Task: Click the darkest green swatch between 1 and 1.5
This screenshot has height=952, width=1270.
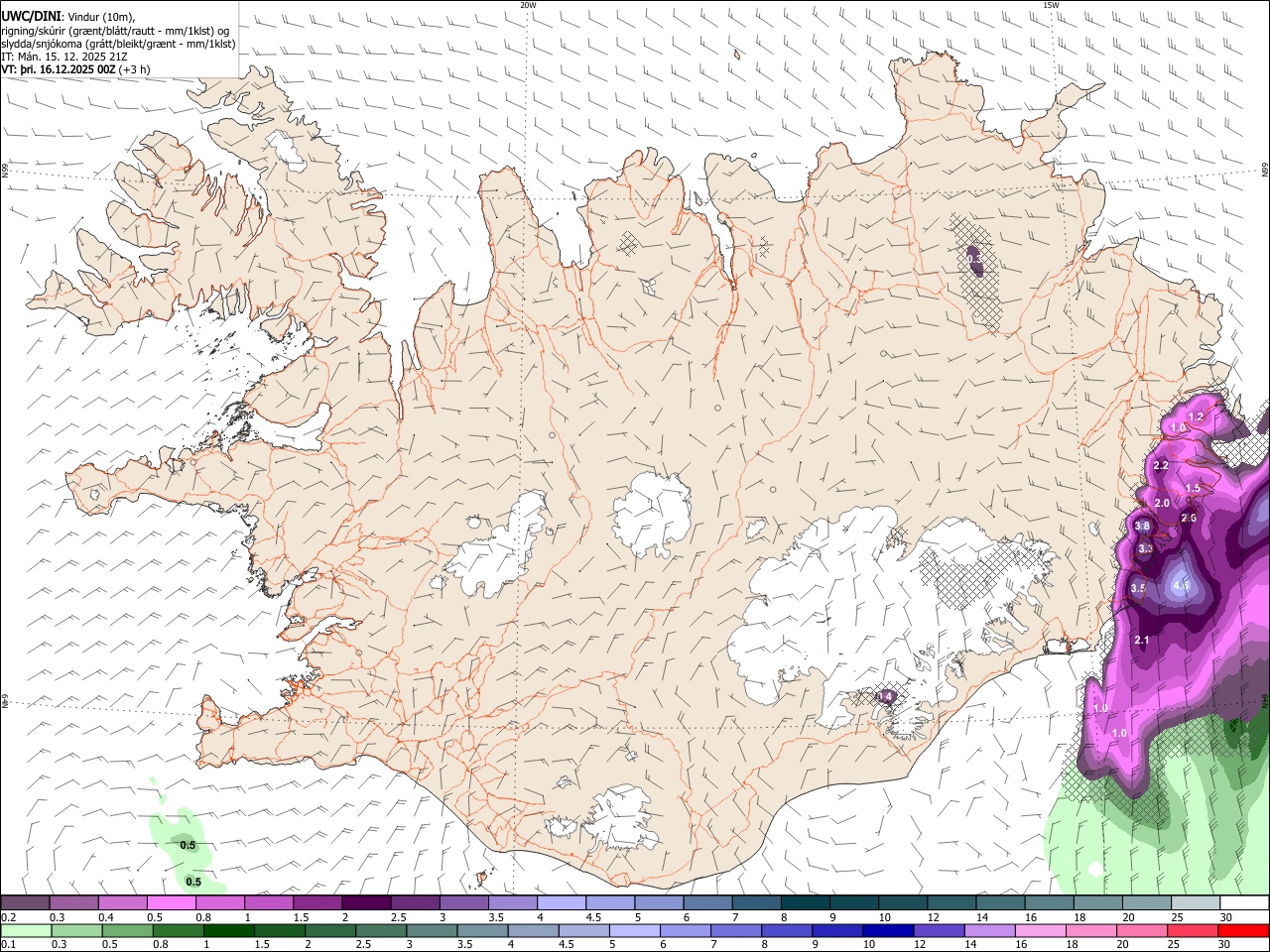Action: (x=228, y=930)
